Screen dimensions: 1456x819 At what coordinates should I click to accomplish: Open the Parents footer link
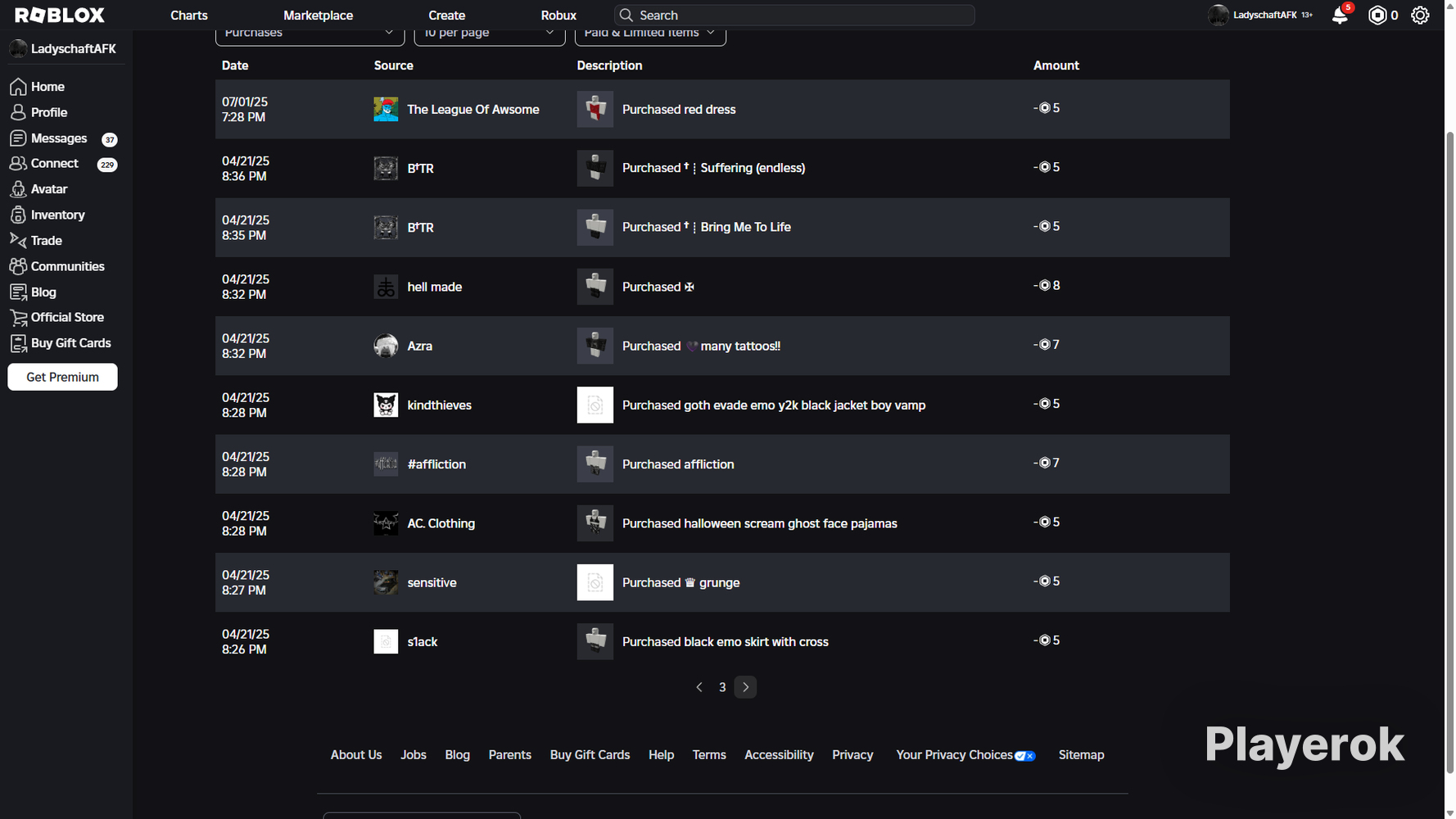click(x=510, y=755)
